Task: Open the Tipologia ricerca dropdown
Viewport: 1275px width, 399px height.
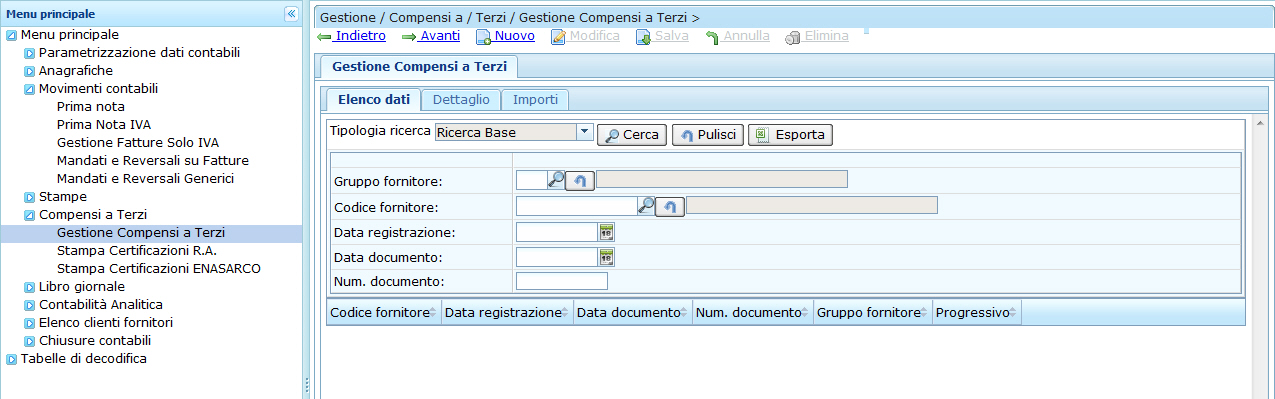Action: (585, 132)
